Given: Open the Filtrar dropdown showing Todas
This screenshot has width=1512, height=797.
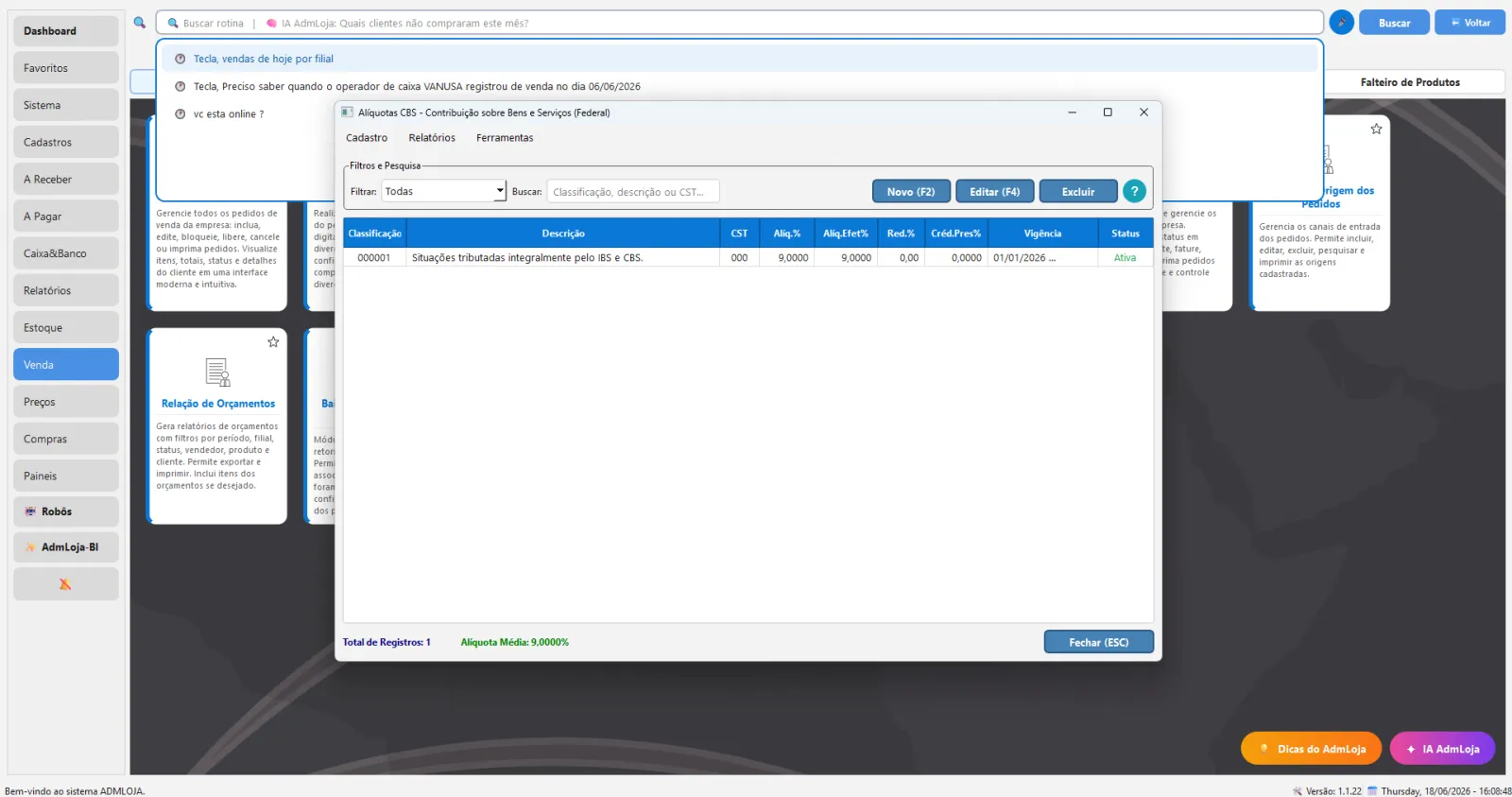Looking at the screenshot, I should [x=444, y=191].
